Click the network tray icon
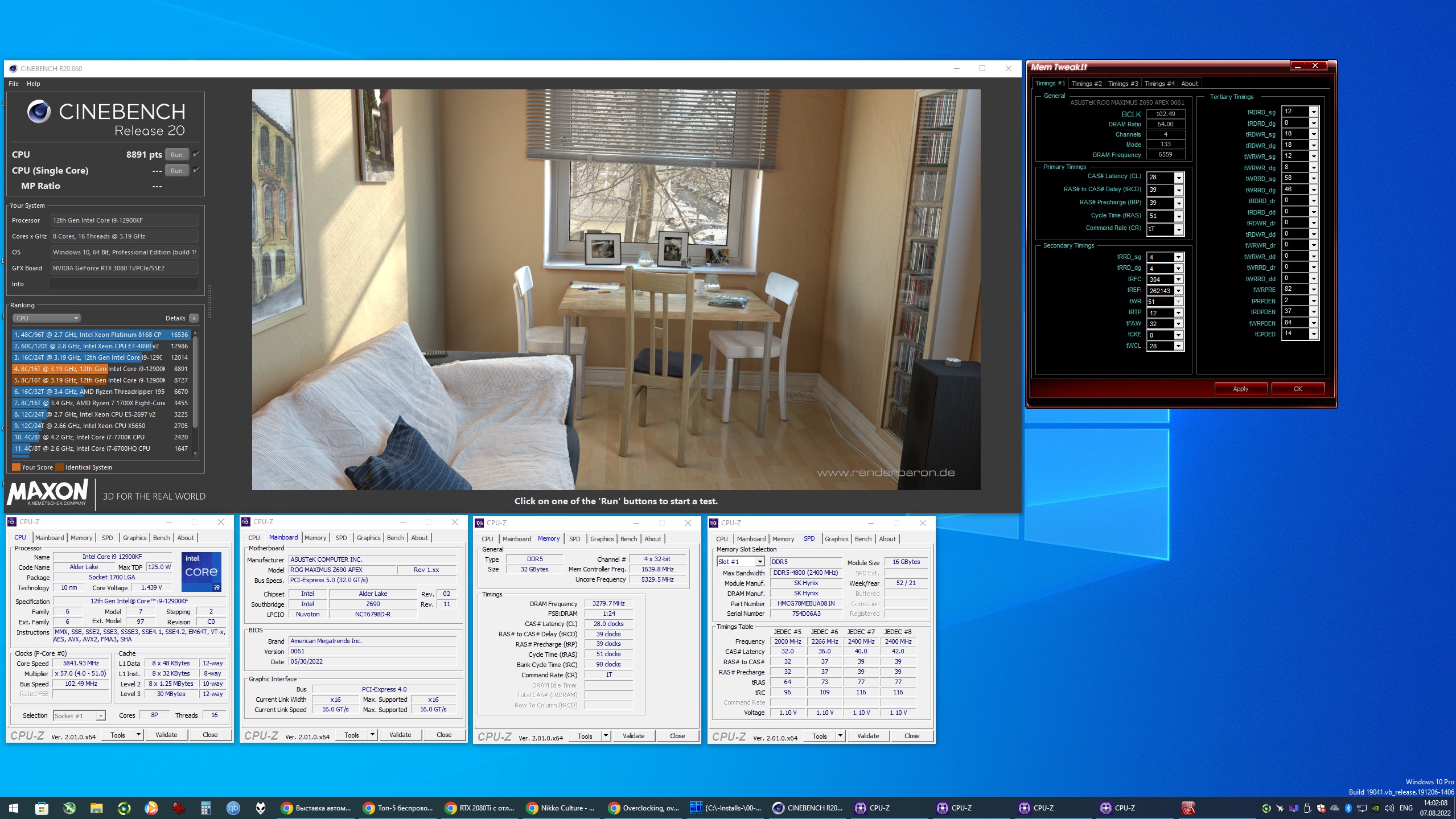This screenshot has height=819, width=1456. click(x=1362, y=808)
